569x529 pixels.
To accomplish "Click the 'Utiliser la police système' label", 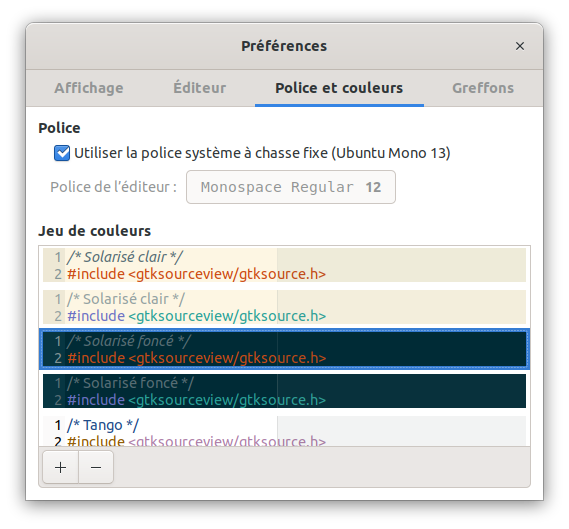I will [262, 153].
